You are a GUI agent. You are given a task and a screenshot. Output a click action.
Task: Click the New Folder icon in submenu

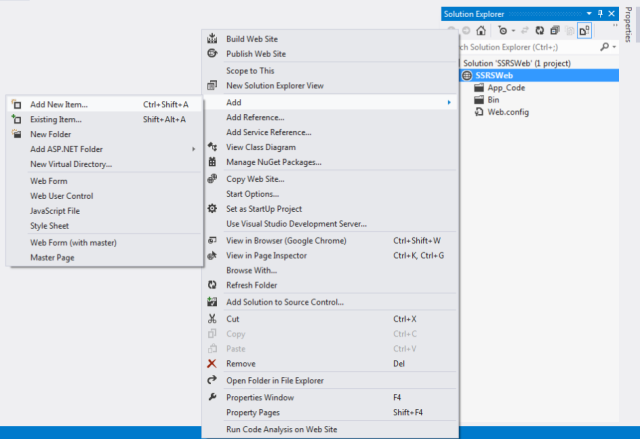click(x=16, y=134)
